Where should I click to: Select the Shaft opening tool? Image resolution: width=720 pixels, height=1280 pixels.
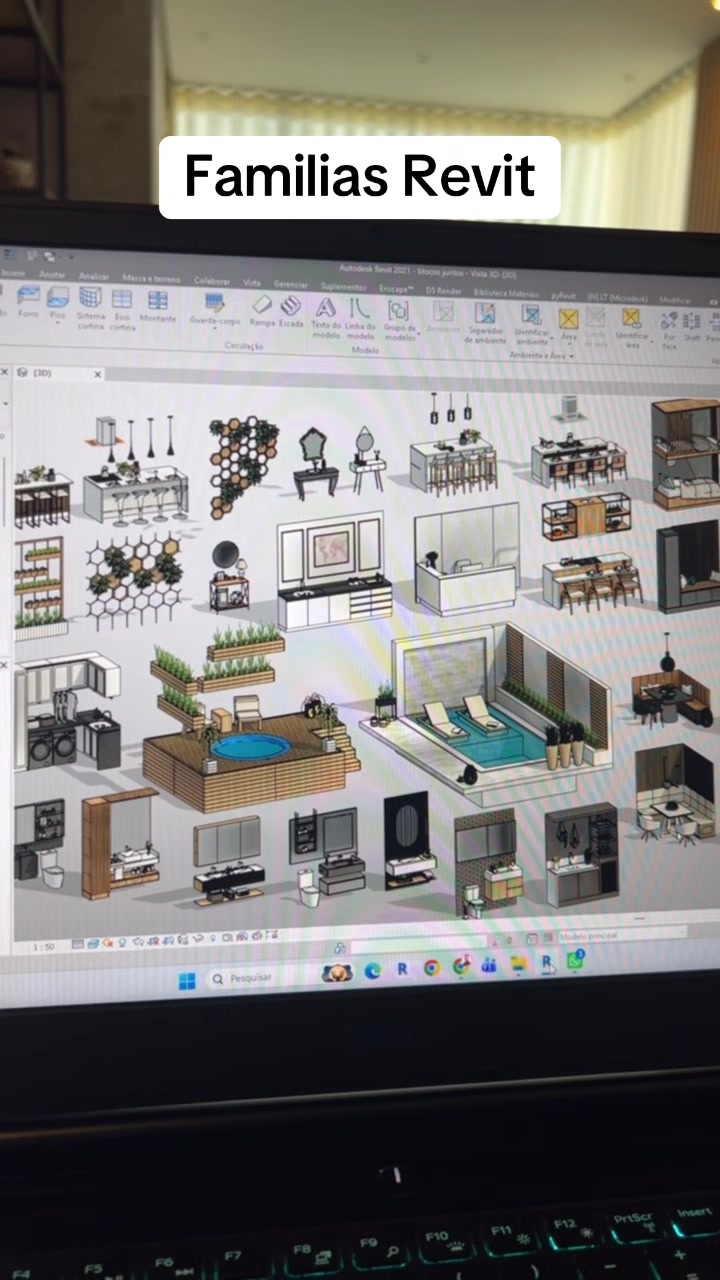(692, 326)
